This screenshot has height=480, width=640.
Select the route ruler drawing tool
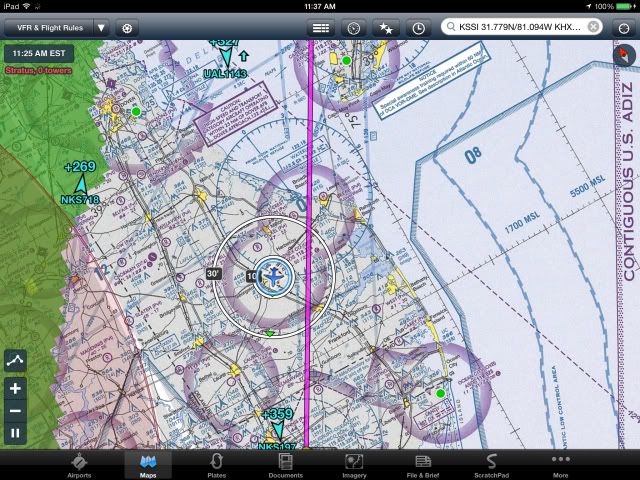point(15,361)
